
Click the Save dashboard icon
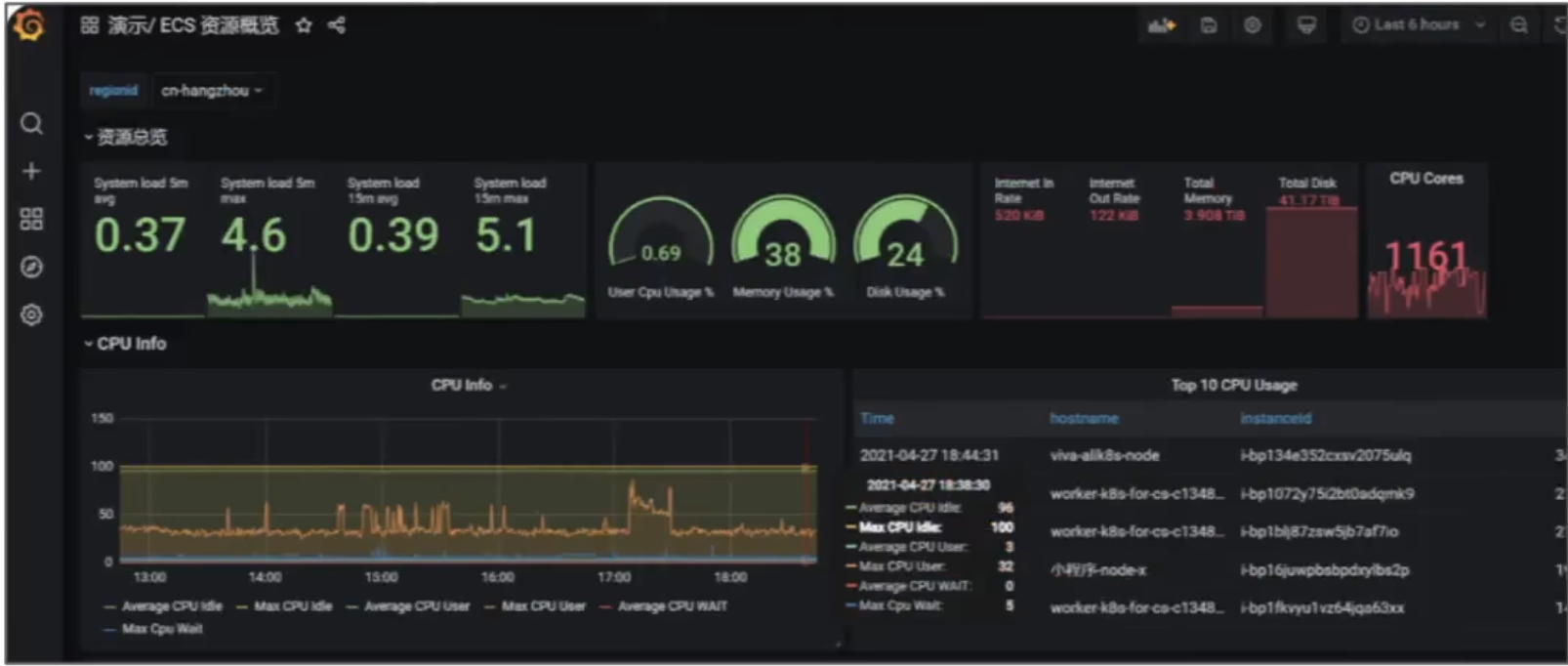click(1208, 25)
